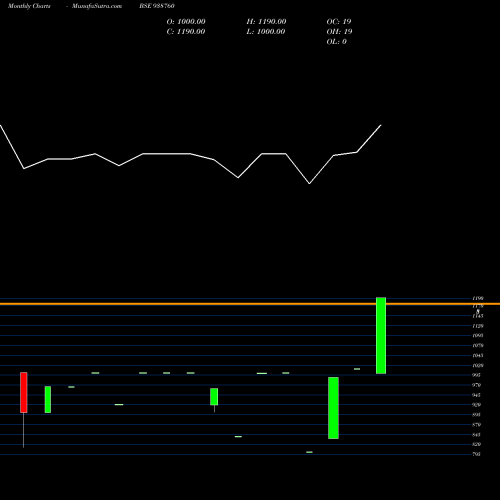
Task: Click the 1095 price axis label
Action: tap(478, 335)
